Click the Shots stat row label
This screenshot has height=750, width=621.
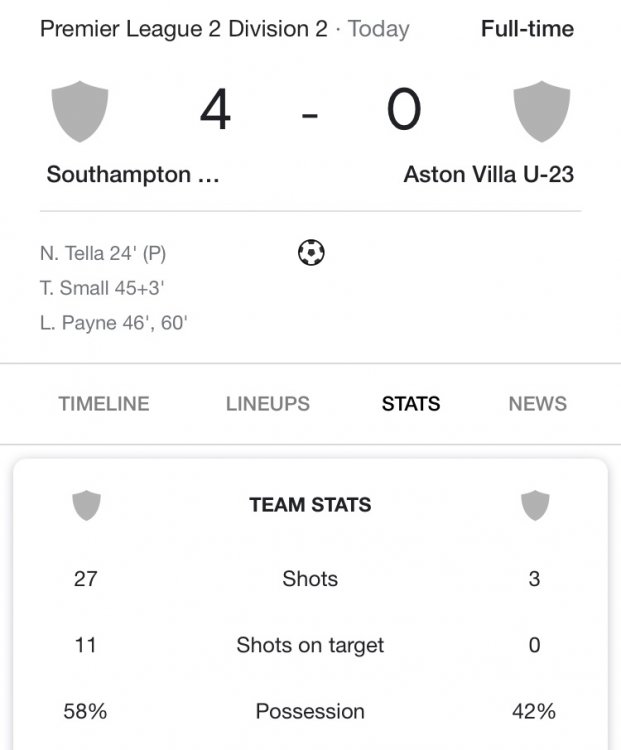pyautogui.click(x=310, y=579)
